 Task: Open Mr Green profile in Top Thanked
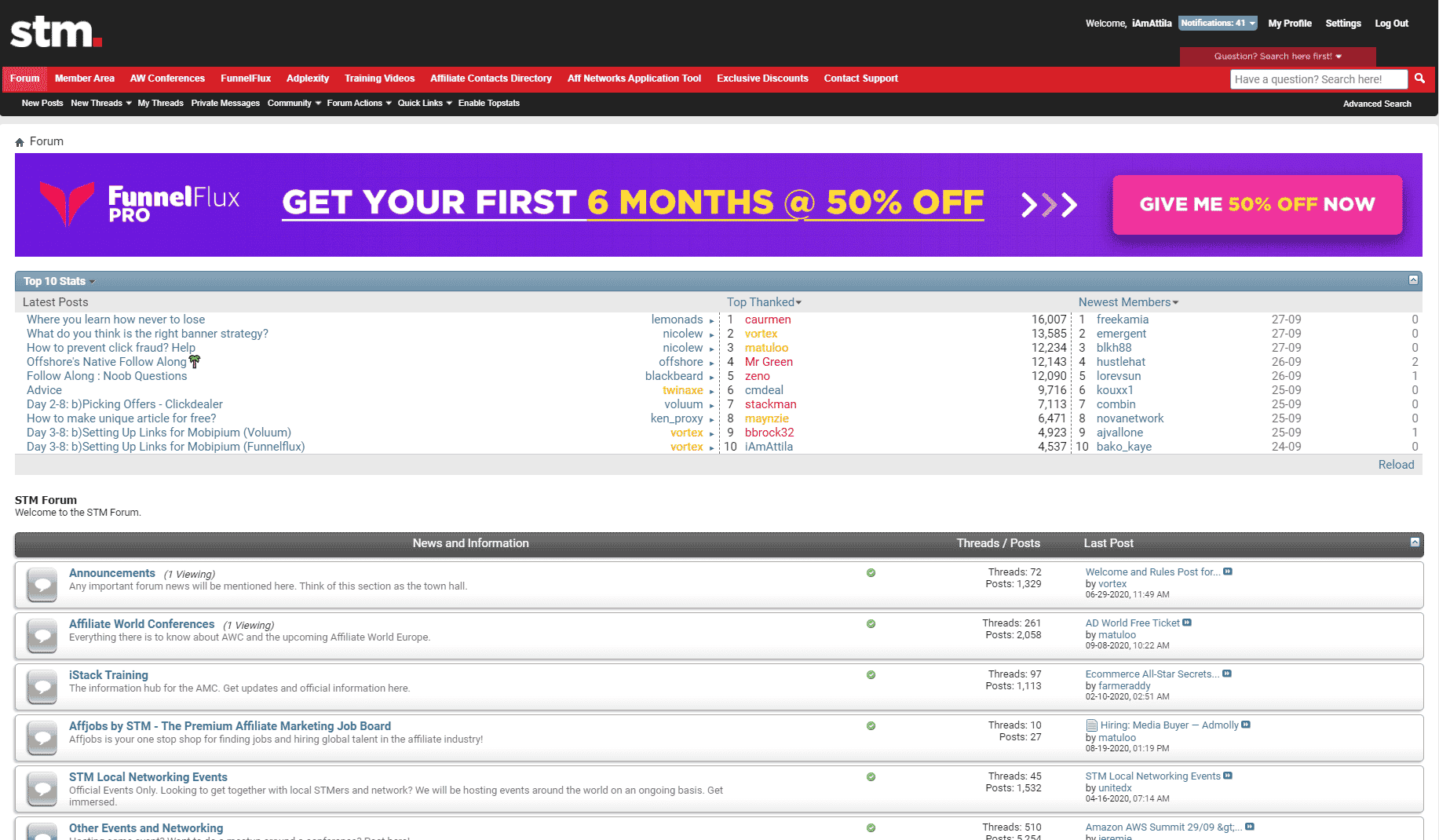[x=769, y=362]
